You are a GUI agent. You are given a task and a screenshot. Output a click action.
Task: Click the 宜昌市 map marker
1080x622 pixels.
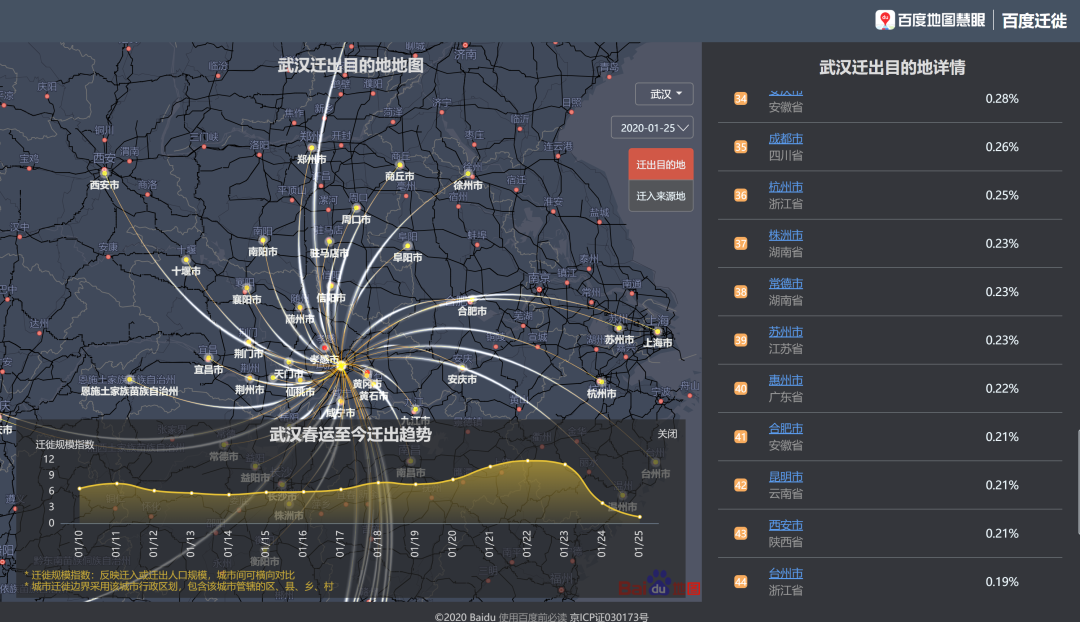click(x=208, y=358)
